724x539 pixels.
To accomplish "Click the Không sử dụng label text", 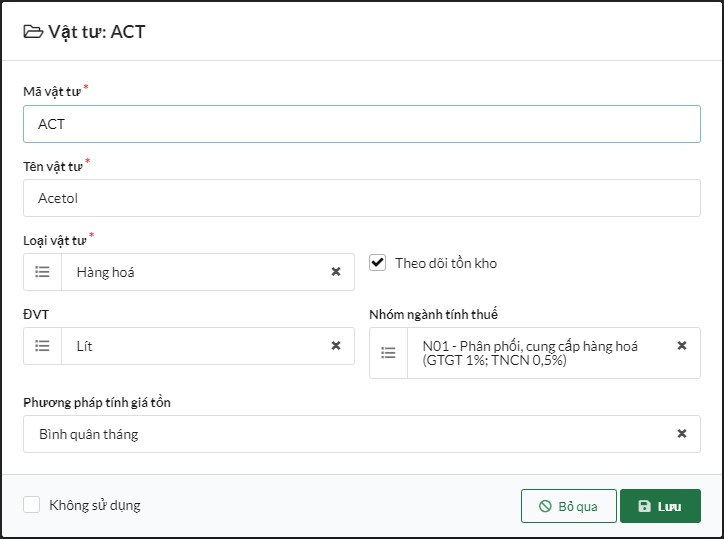I will click(x=95, y=505).
